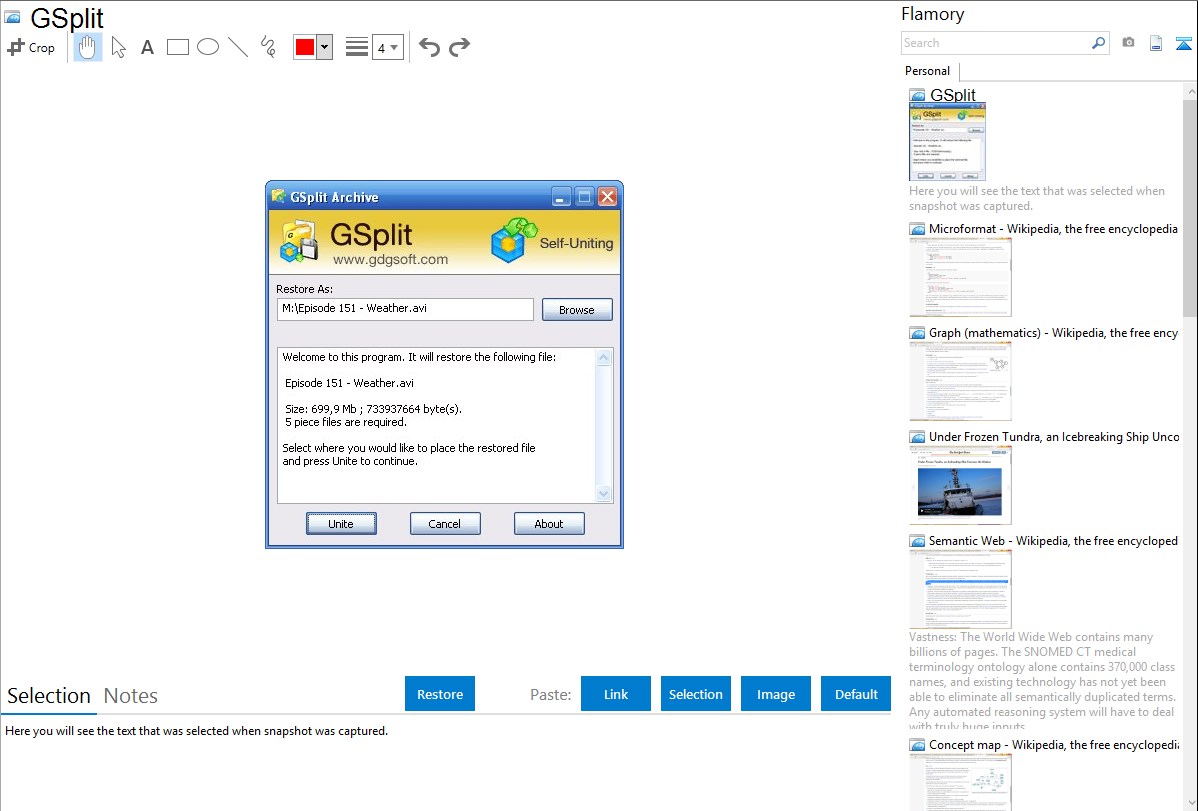Click the camera capture icon

coord(1128,43)
